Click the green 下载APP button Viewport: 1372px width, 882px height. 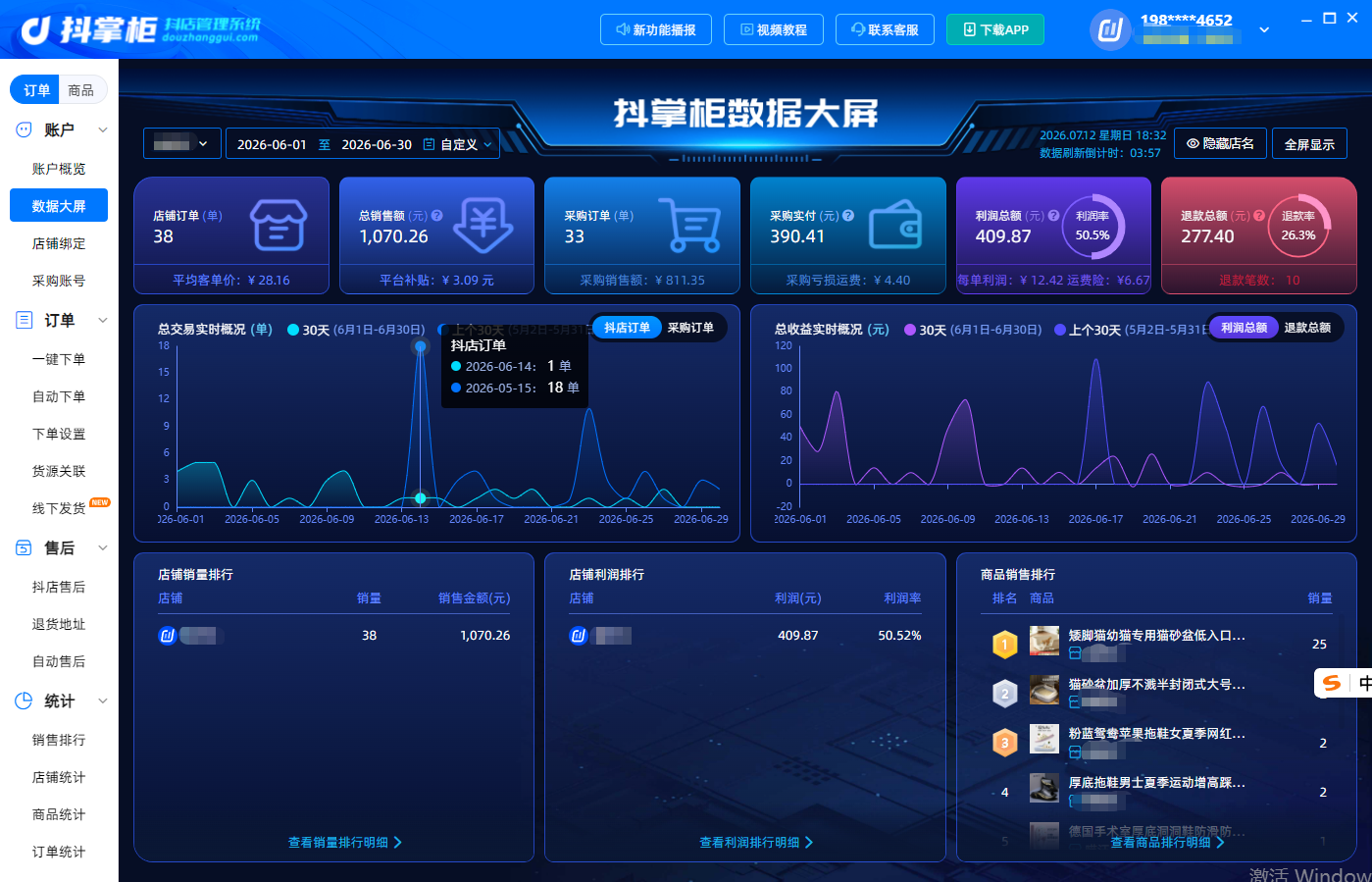[995, 29]
